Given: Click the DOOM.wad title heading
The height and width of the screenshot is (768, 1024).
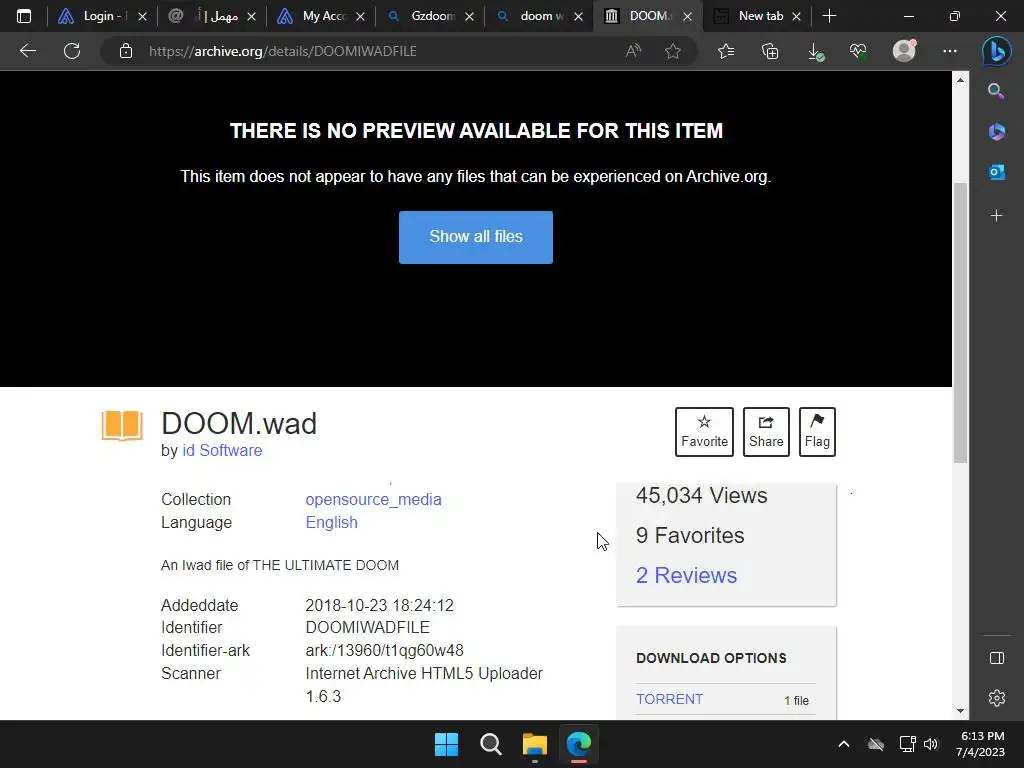Looking at the screenshot, I should pyautogui.click(x=239, y=423).
